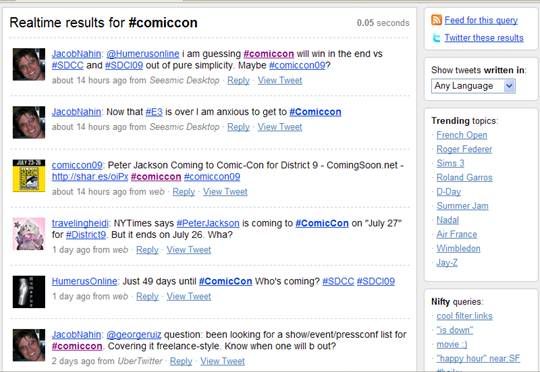View Tweet for the HumerusOnline post

[189, 296]
